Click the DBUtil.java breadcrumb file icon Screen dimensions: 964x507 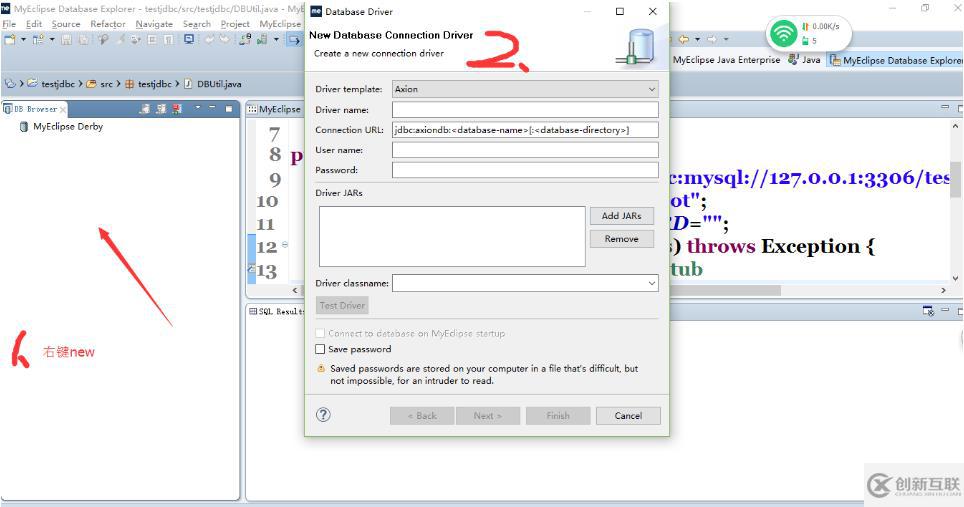(188, 84)
